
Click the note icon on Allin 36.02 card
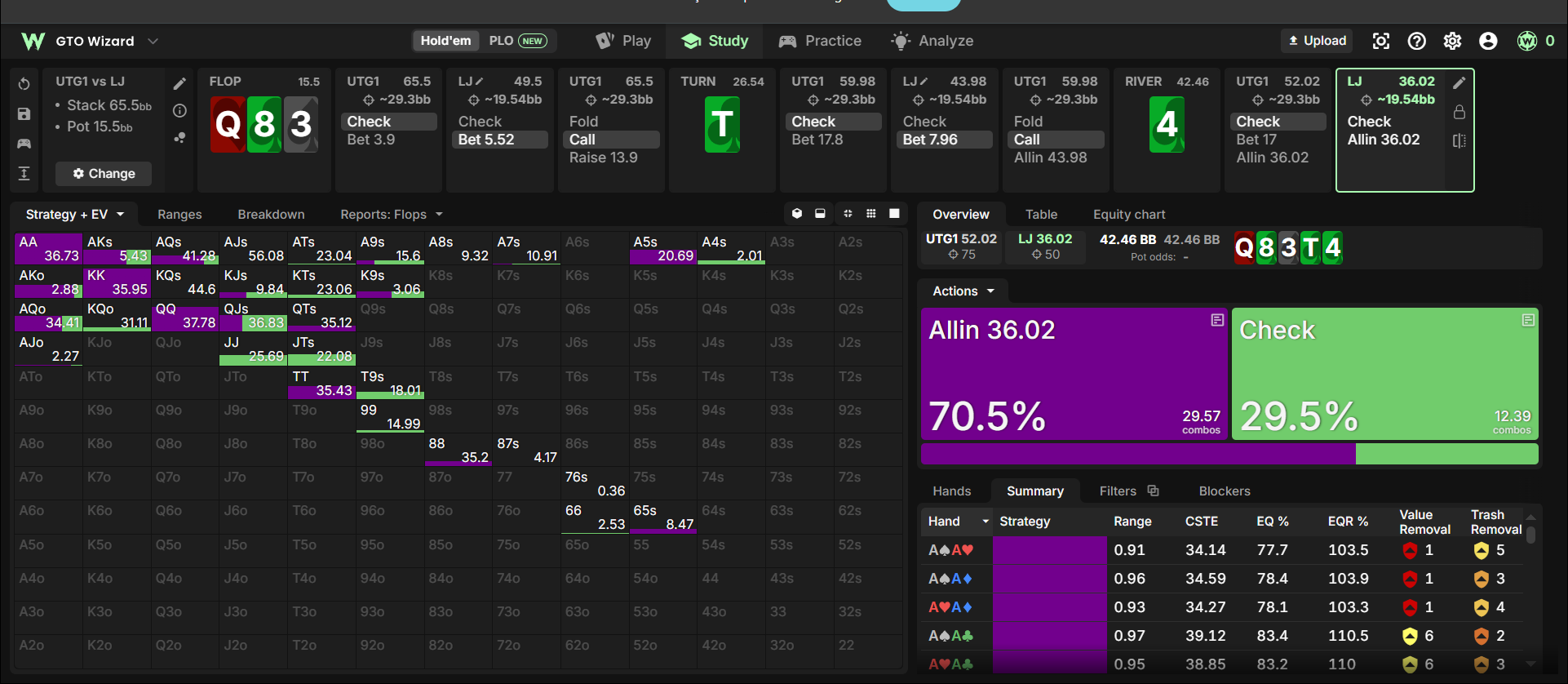(x=1217, y=320)
